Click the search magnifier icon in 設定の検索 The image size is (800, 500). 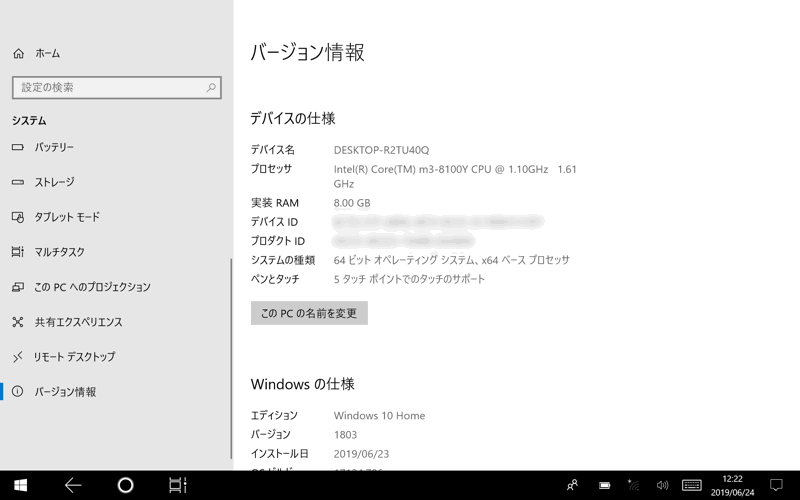211,88
